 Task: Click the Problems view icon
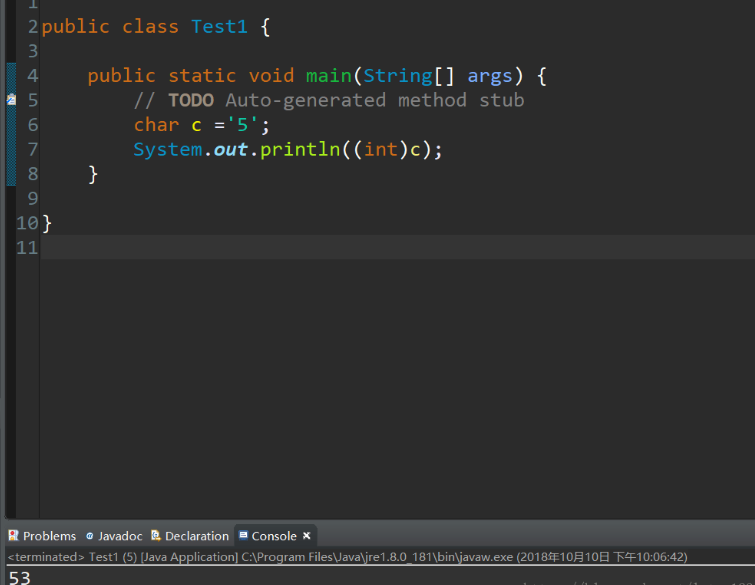pyautogui.click(x=13, y=536)
